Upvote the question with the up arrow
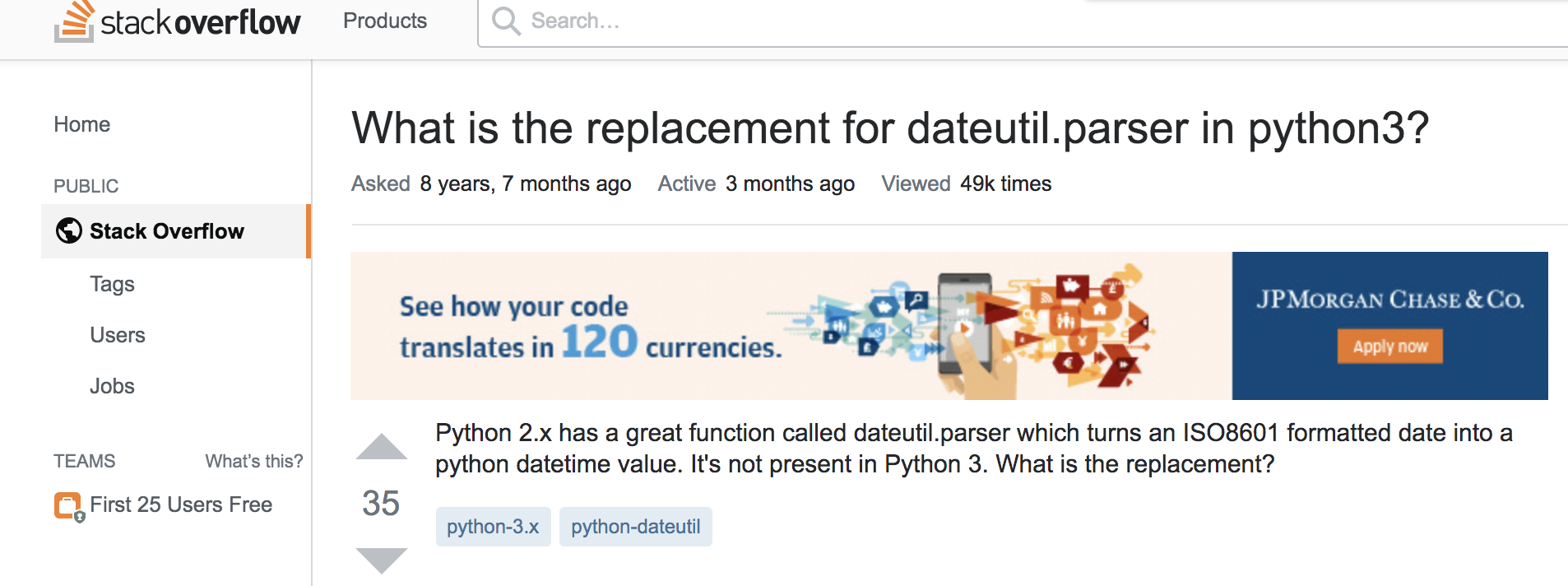The width and height of the screenshot is (1568, 586). (x=380, y=447)
